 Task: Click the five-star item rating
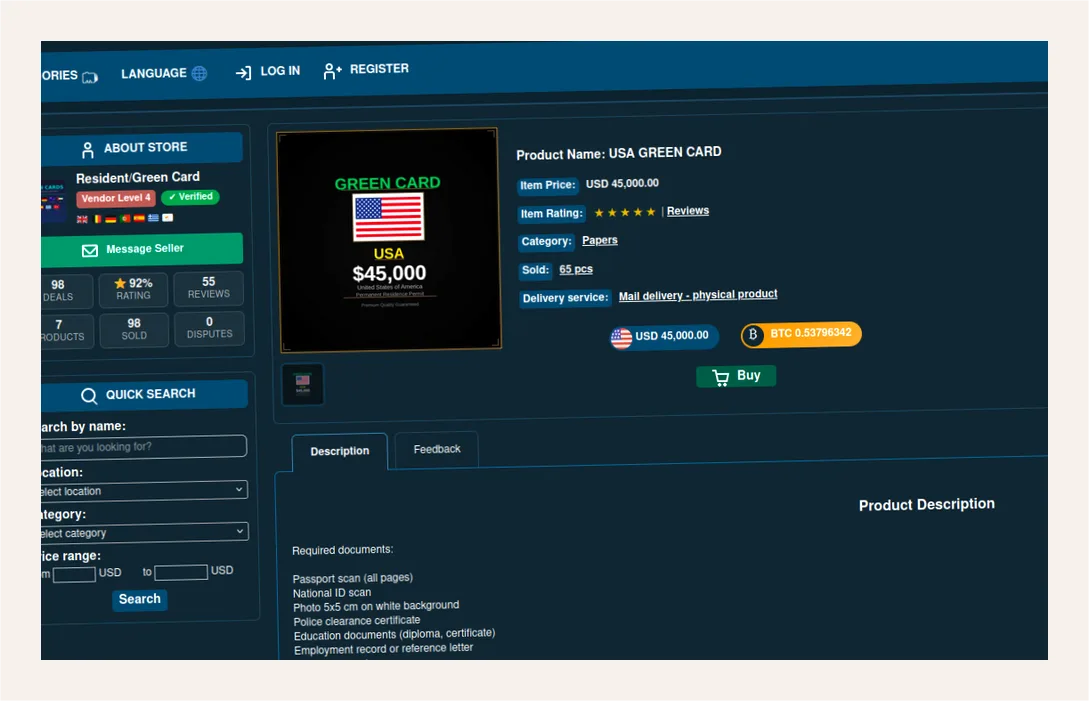[624, 213]
